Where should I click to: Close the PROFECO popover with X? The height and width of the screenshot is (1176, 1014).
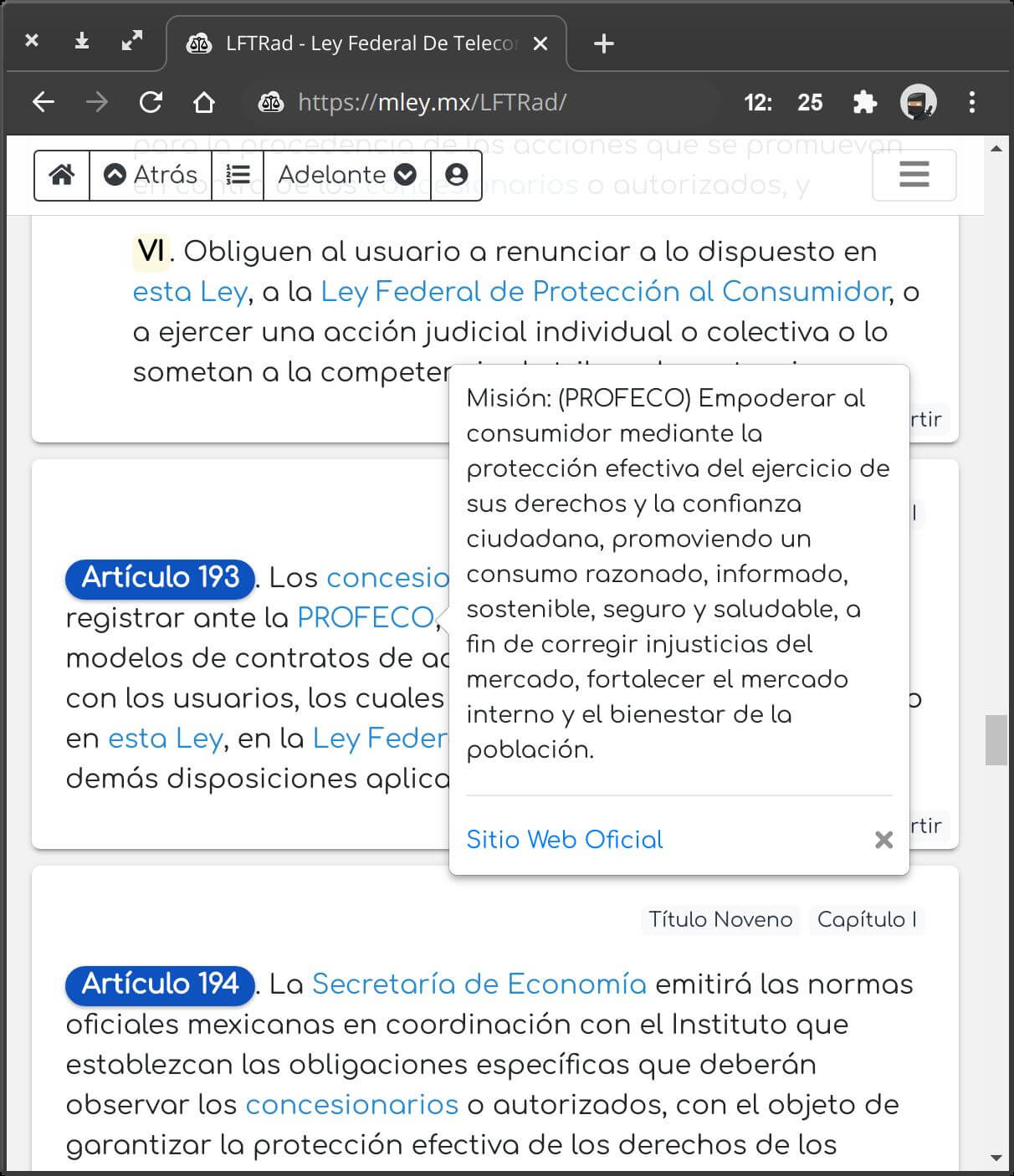[x=883, y=840]
